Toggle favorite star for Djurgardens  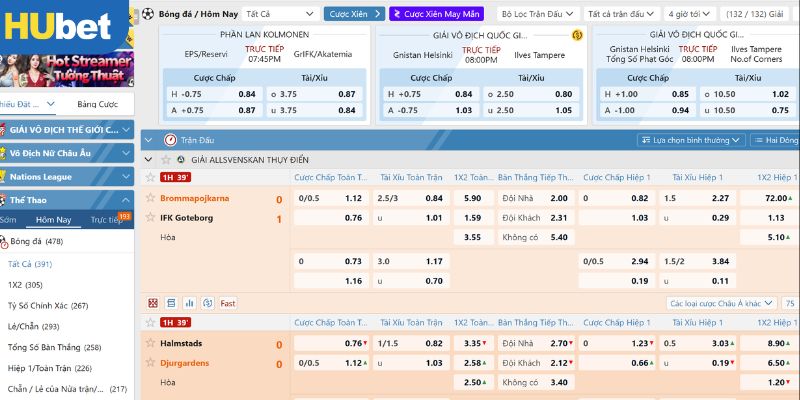(x=150, y=362)
